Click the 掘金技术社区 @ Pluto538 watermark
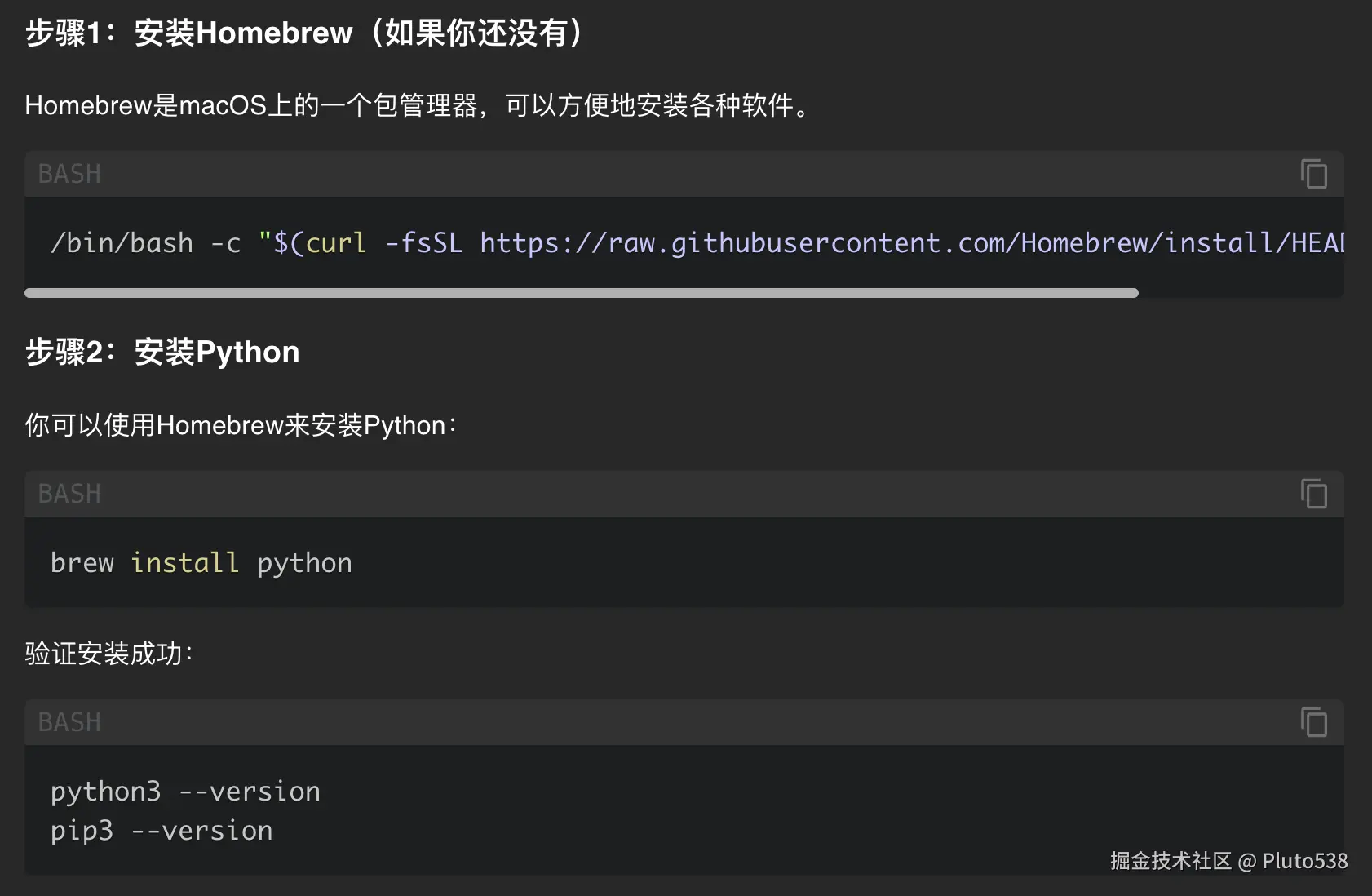 (x=1228, y=861)
